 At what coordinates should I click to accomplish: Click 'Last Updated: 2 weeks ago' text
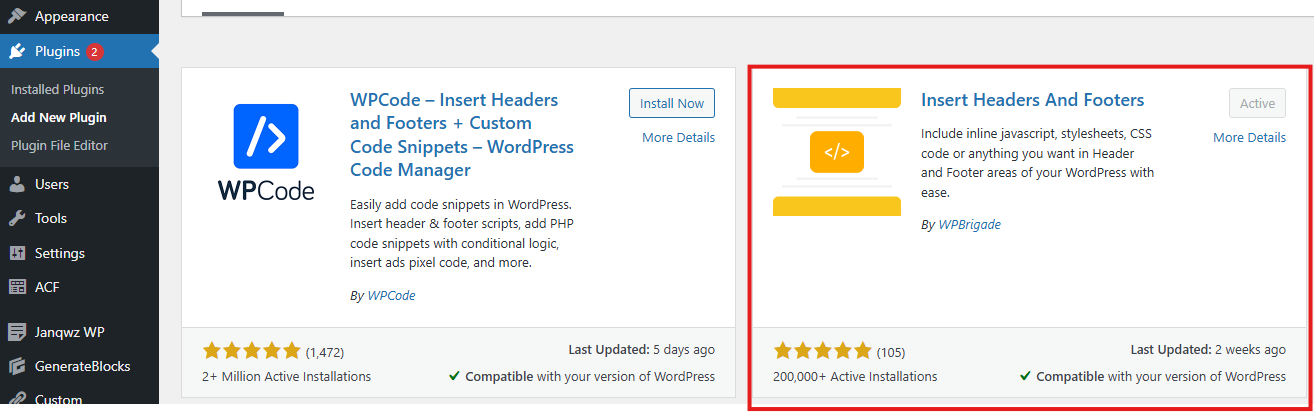1208,350
